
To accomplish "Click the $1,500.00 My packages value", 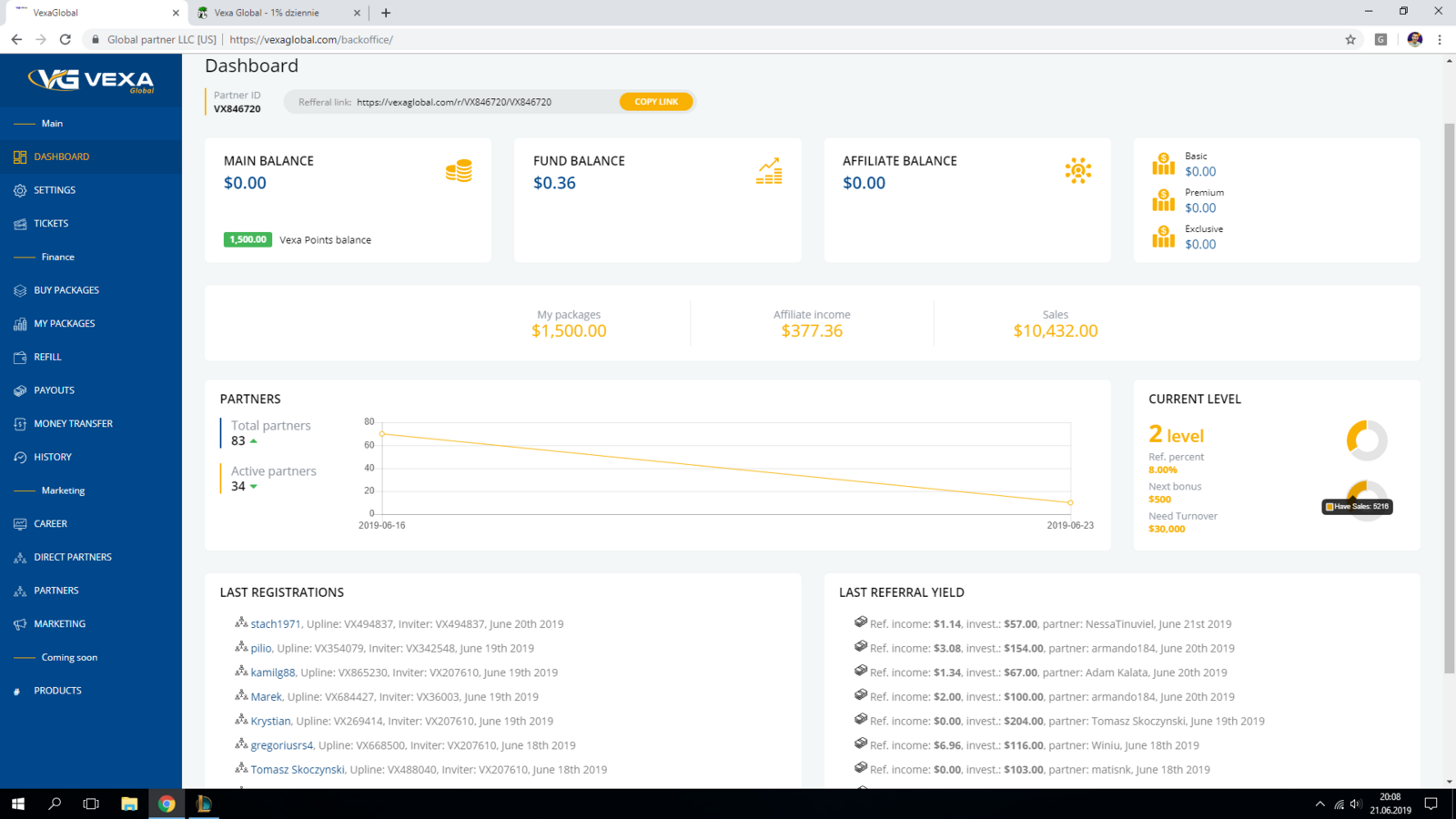I will (569, 331).
